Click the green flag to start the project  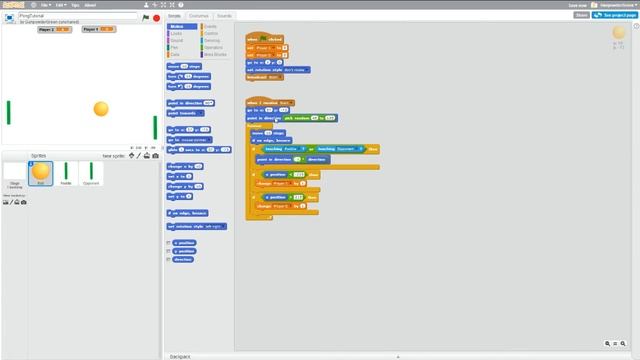tap(146, 18)
